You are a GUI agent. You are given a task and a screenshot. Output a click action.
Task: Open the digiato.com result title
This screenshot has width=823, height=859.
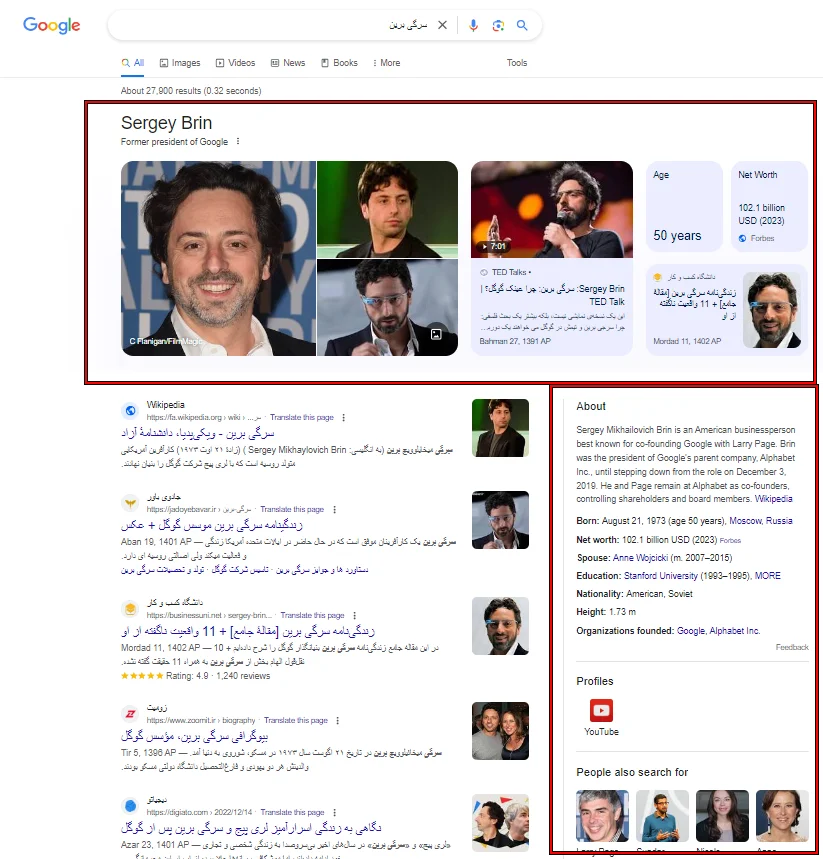tap(251, 828)
